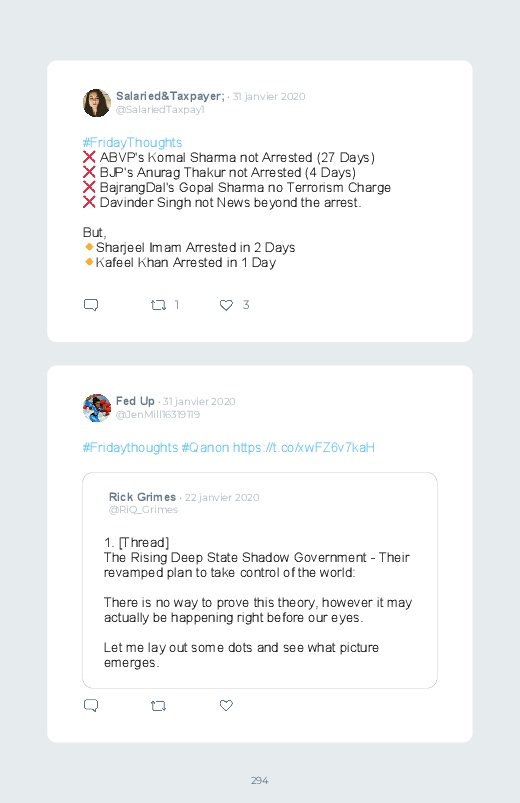Click the @SalariedTaxpay1 handle
520x803 pixels.
point(160,110)
